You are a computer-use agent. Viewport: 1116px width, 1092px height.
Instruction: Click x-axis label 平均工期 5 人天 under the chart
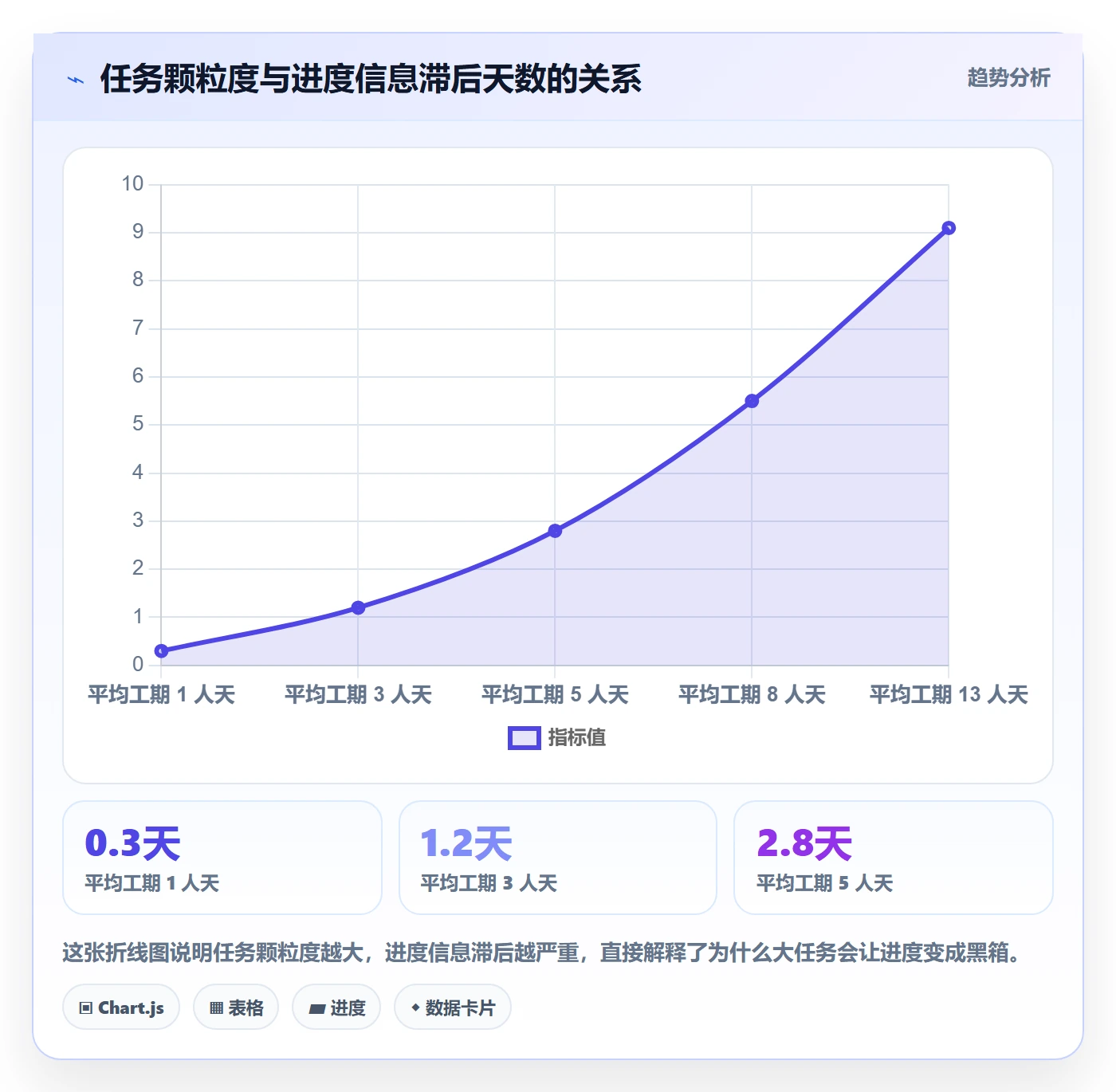tap(555, 694)
